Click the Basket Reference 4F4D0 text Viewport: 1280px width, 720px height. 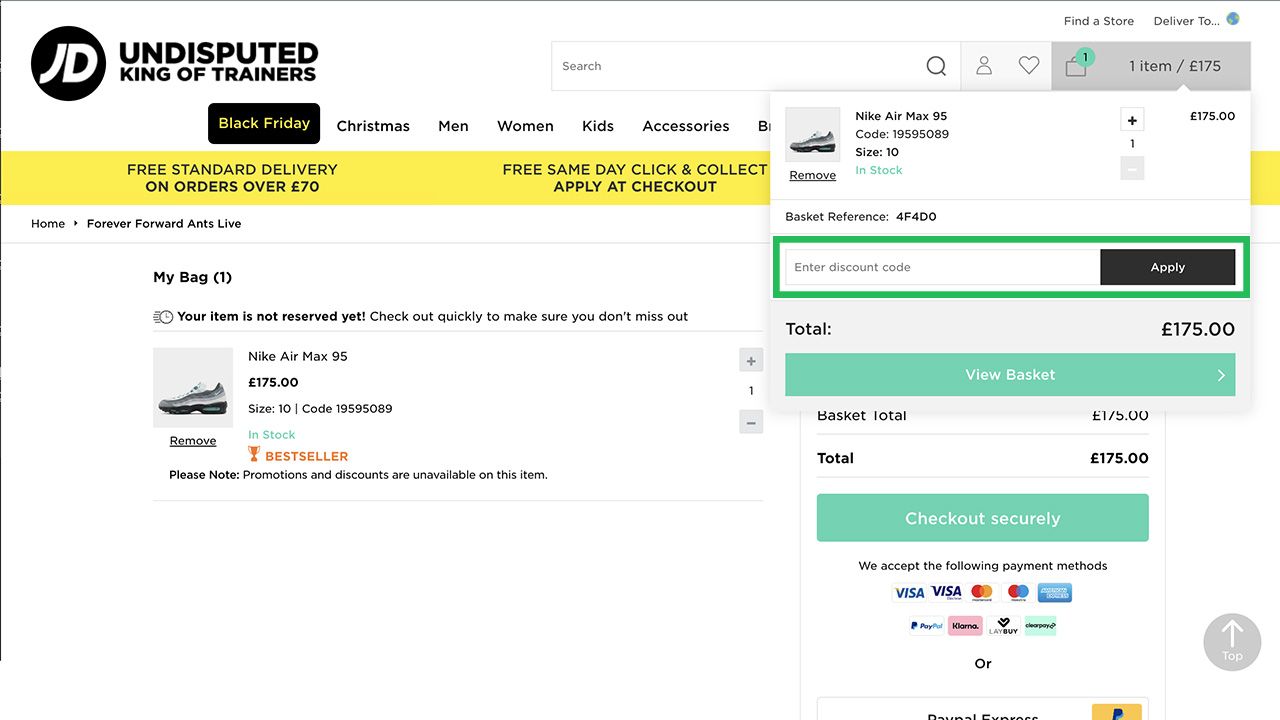point(861,216)
